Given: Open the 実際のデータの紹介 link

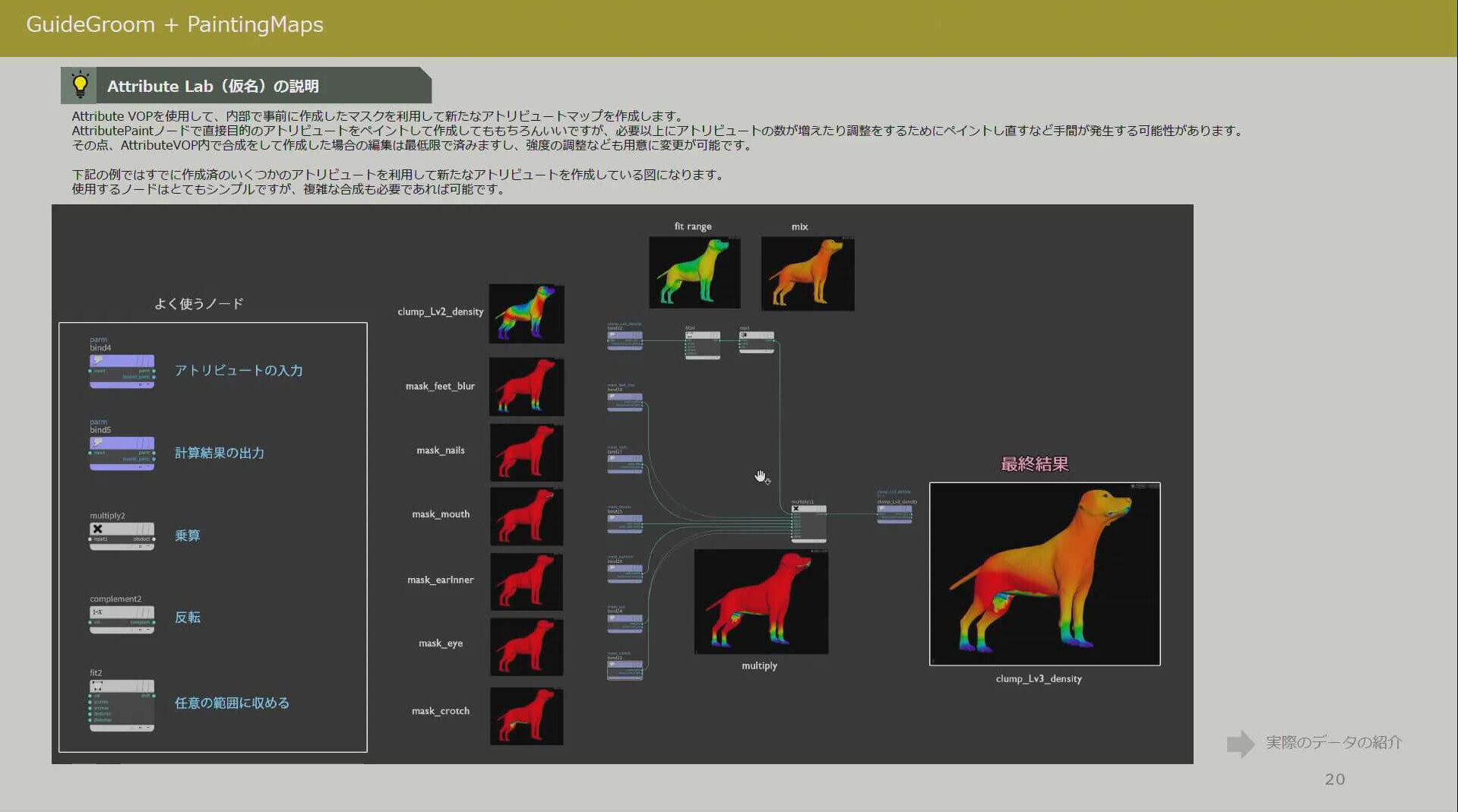Looking at the screenshot, I should pyautogui.click(x=1333, y=742).
